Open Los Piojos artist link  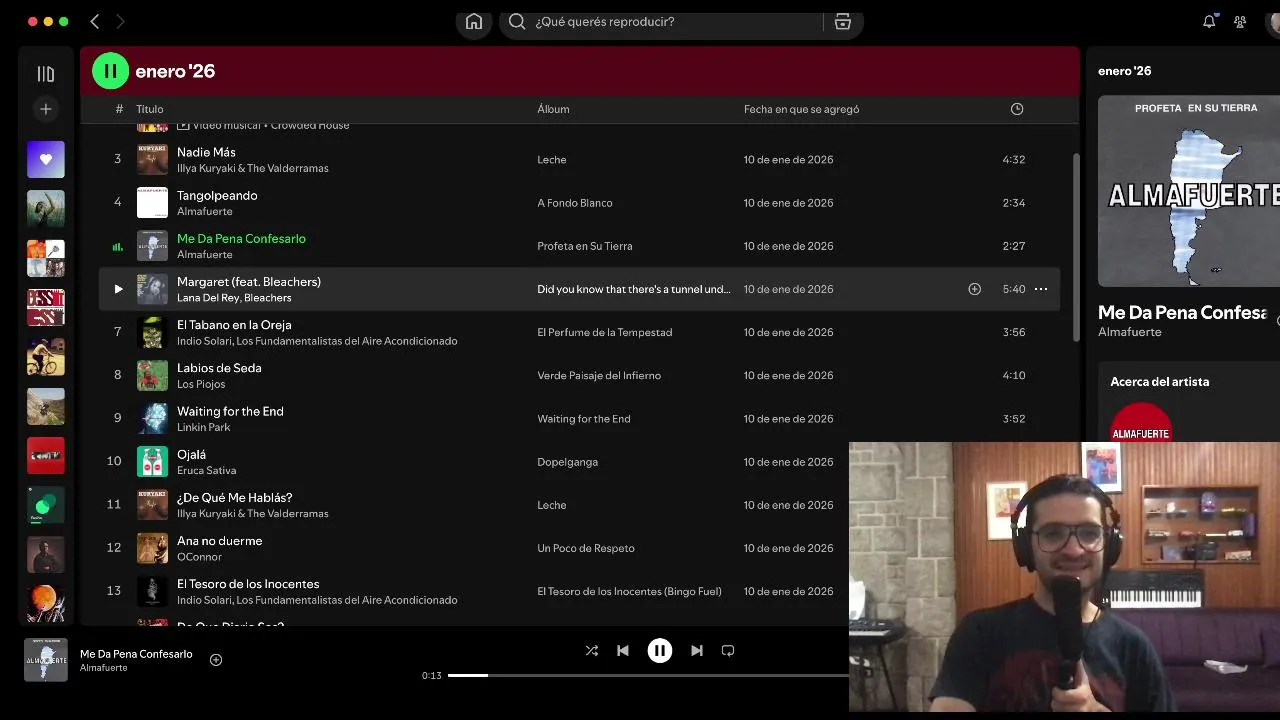tap(201, 384)
